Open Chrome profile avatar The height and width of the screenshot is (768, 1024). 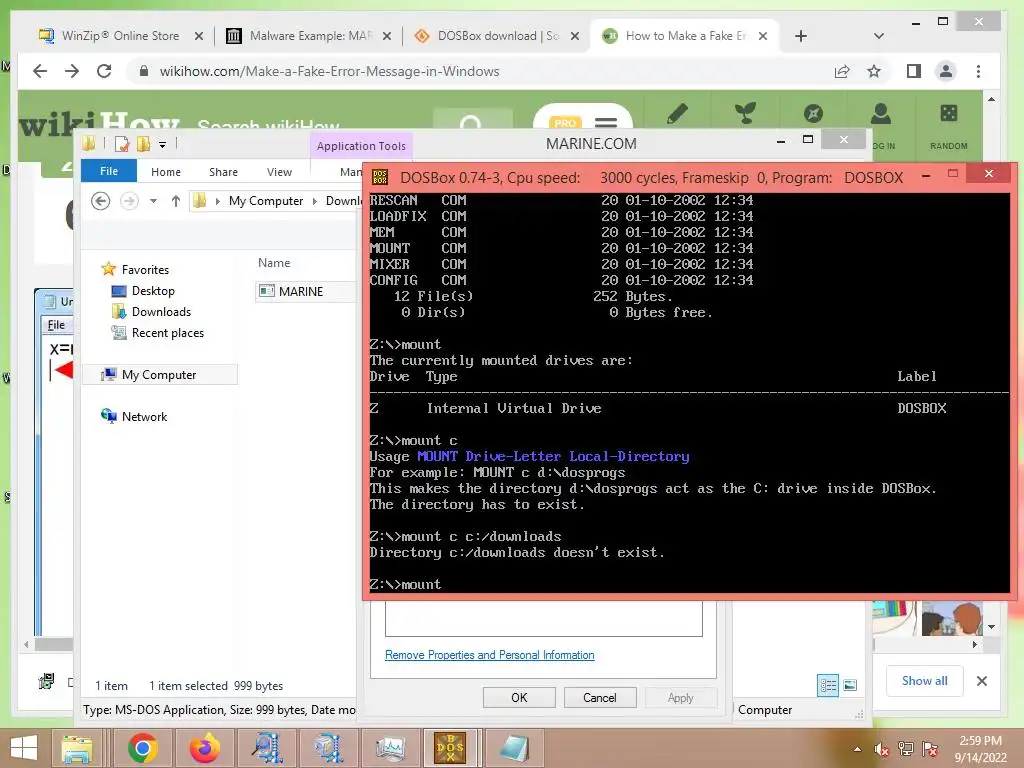946,71
